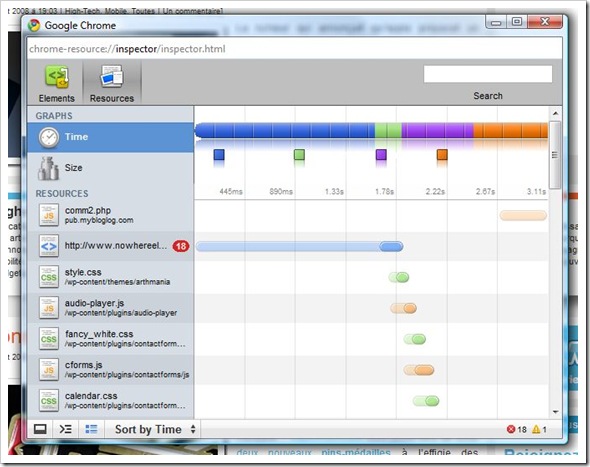
Task: Toggle small resource rows list view
Action: (91, 429)
